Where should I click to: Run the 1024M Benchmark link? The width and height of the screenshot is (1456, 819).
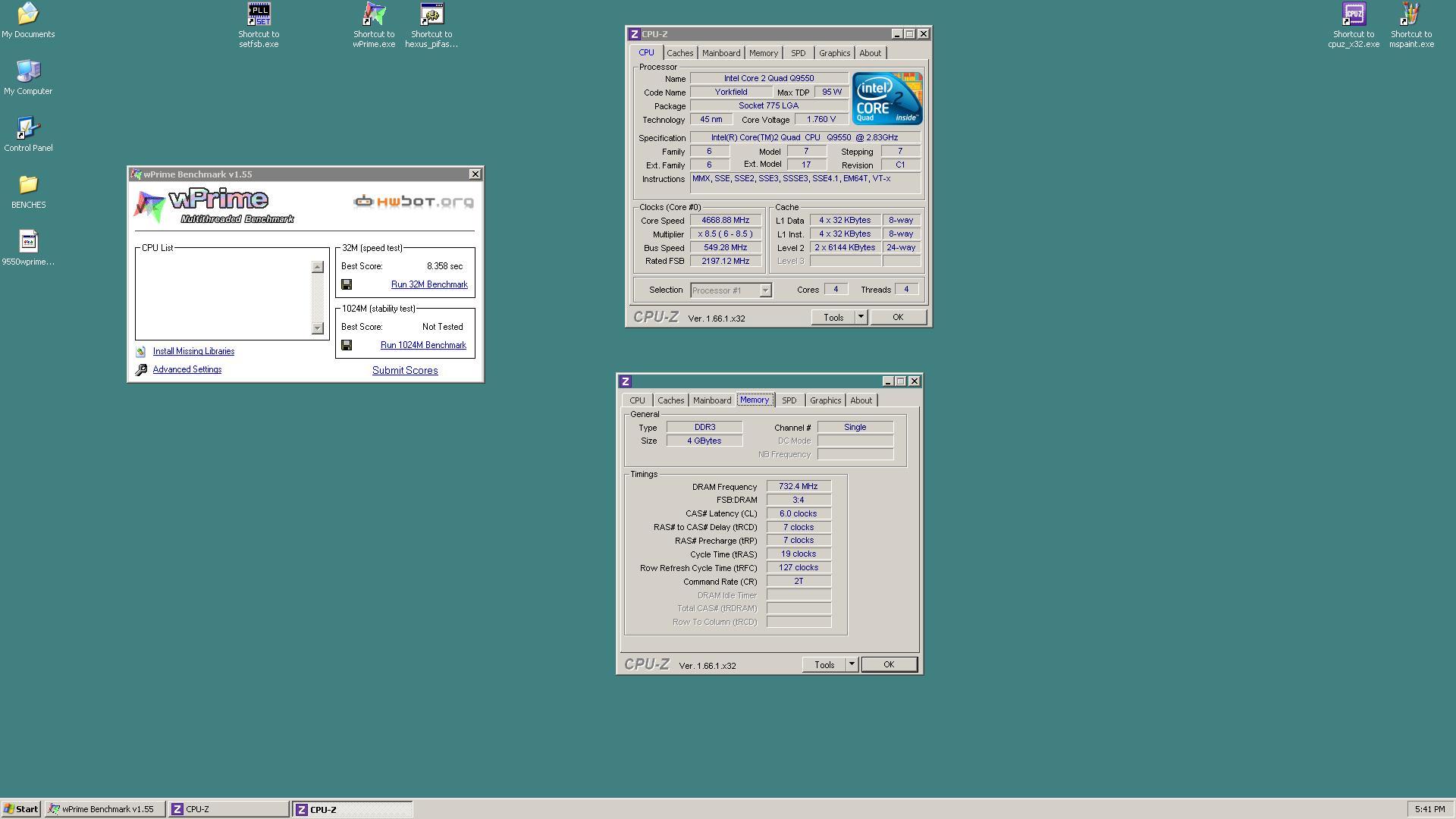423,345
